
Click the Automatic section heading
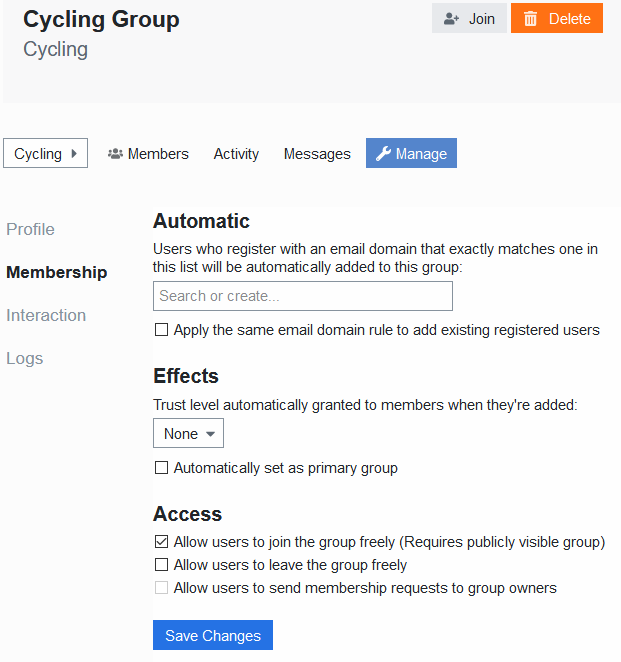click(x=201, y=221)
